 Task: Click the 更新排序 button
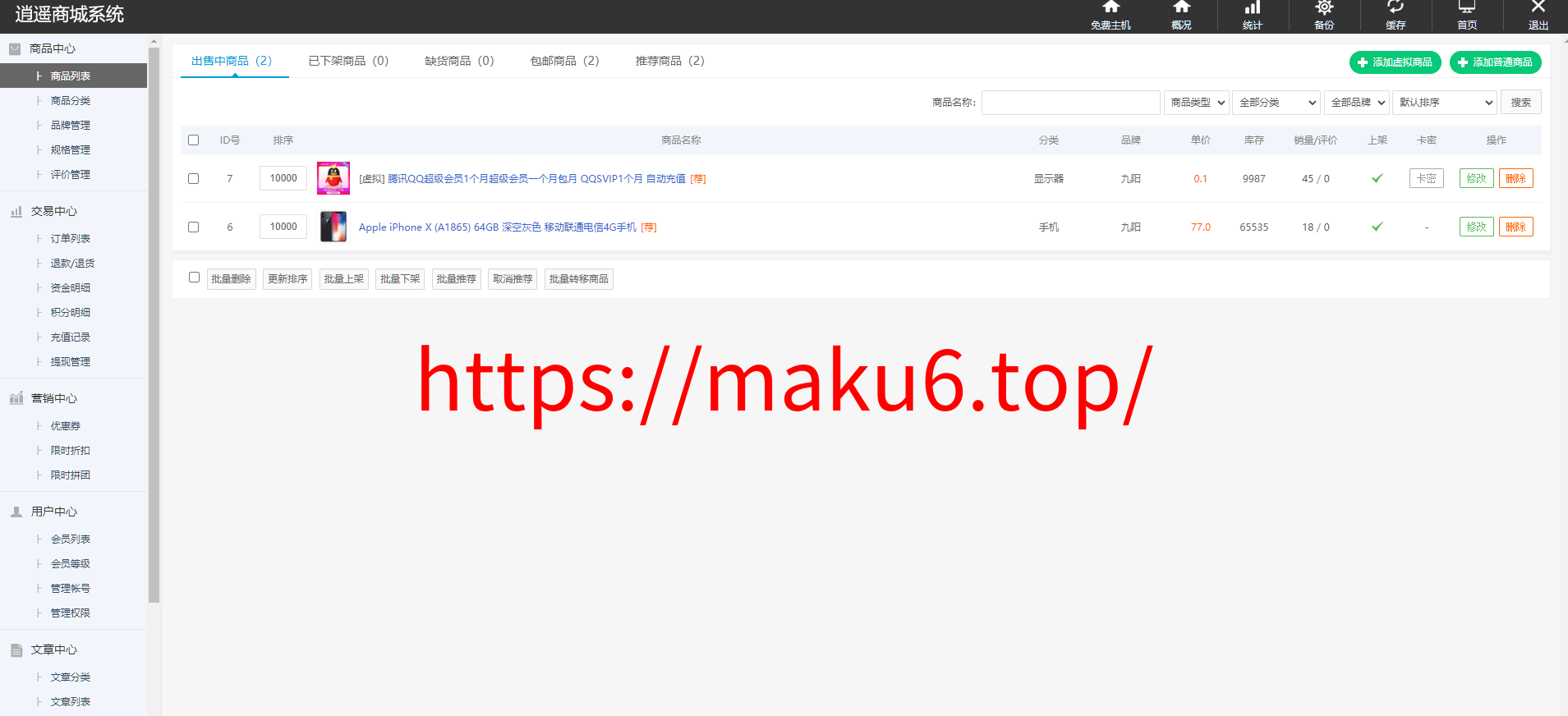(287, 279)
